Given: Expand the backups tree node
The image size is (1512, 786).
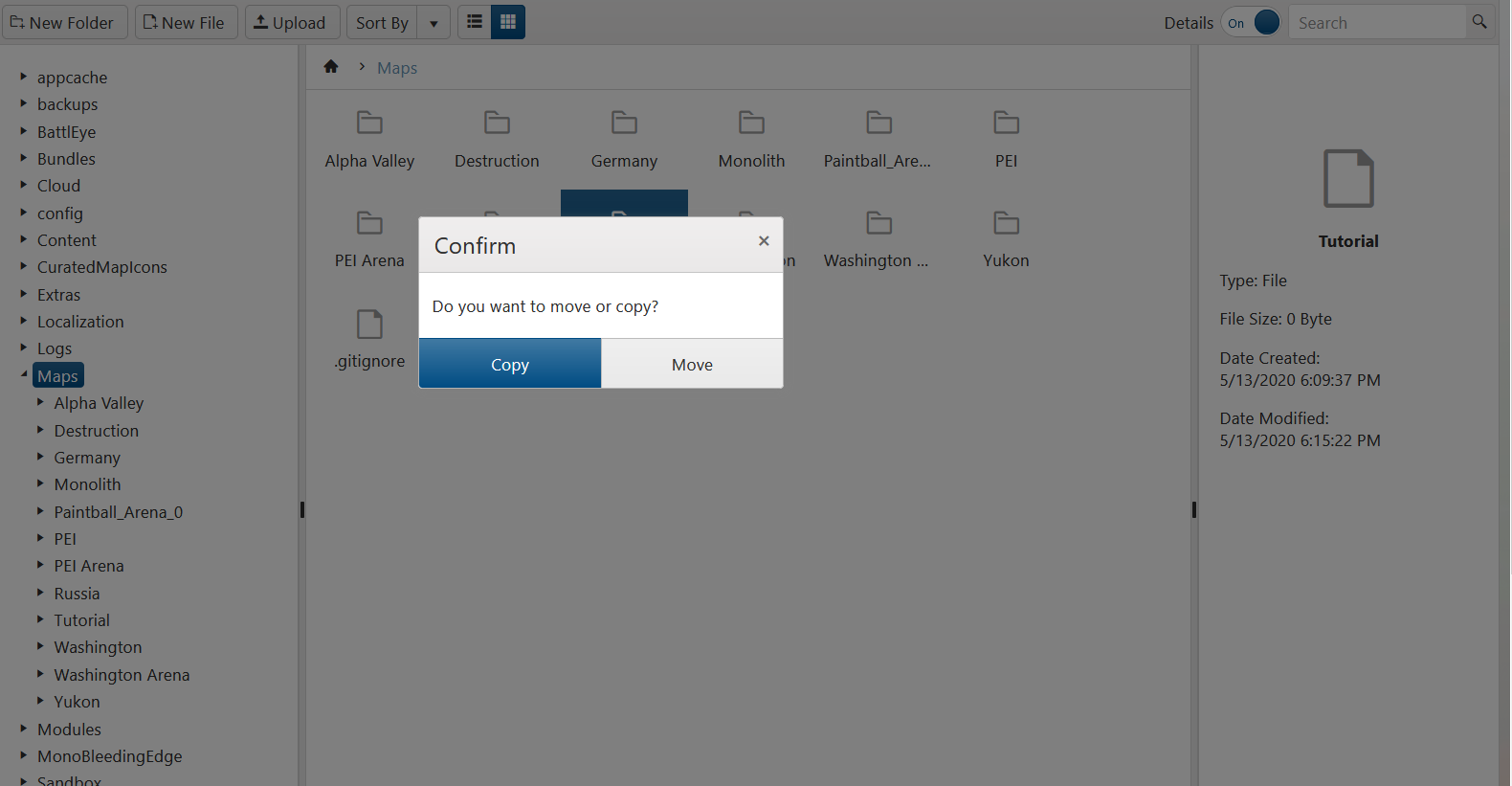Looking at the screenshot, I should tap(24, 102).
